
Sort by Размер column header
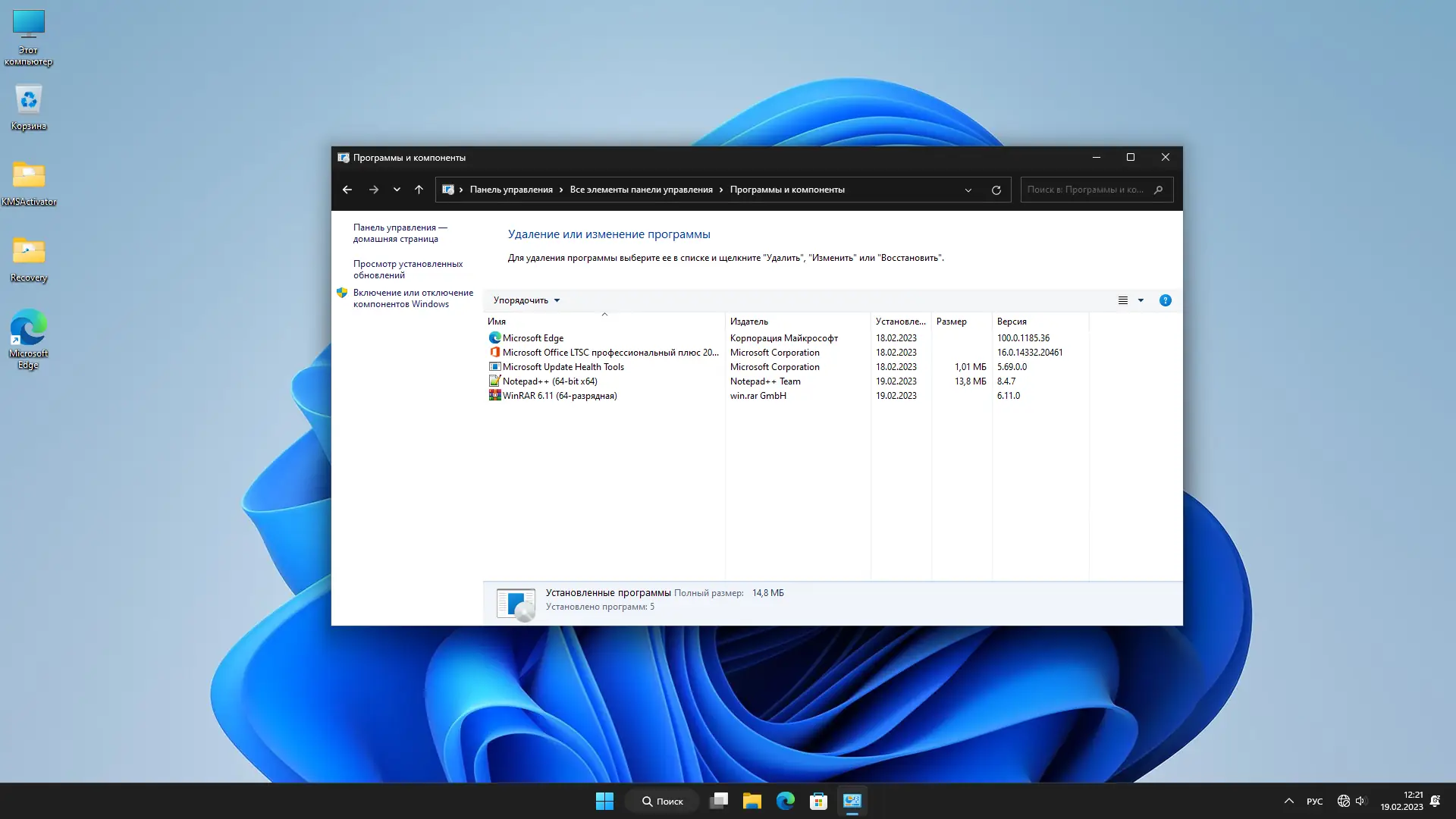(x=951, y=322)
